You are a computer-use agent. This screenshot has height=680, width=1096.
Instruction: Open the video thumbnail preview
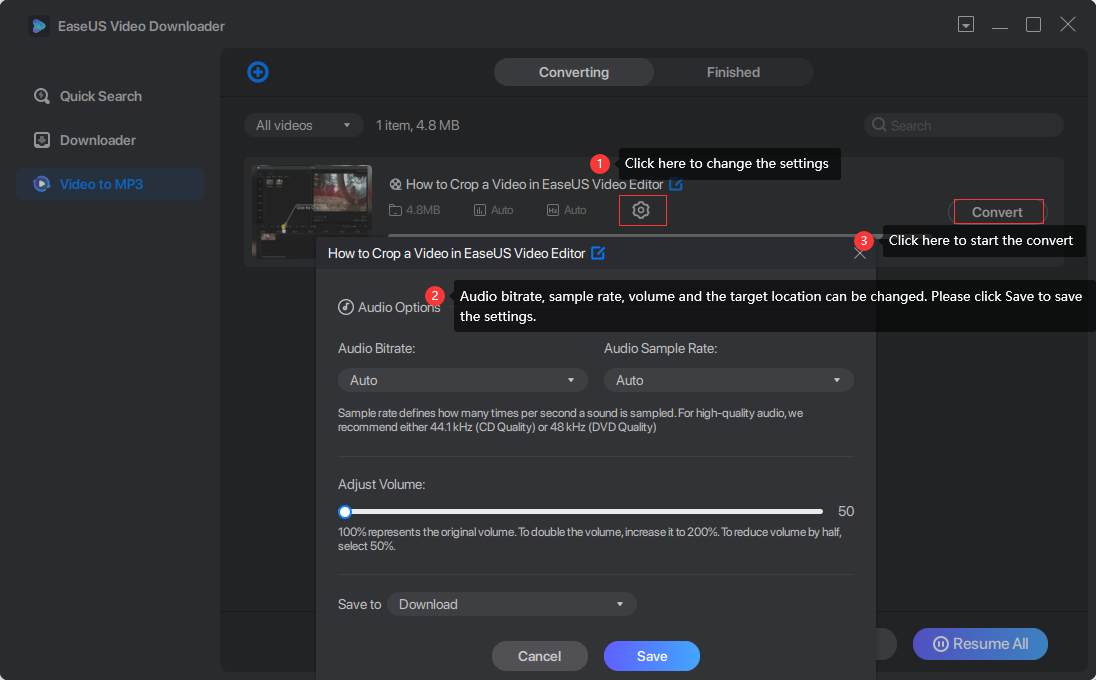312,212
